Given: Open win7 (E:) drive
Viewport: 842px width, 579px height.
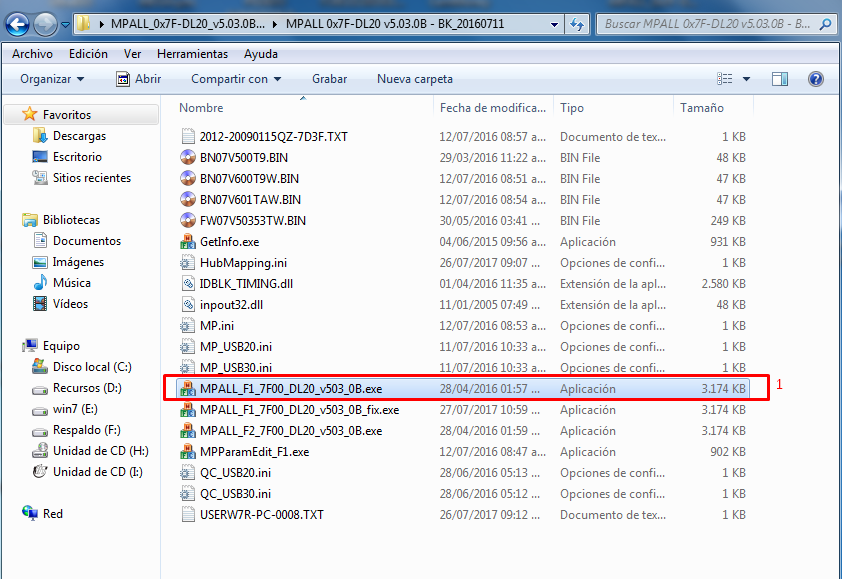Looking at the screenshot, I should [75, 409].
